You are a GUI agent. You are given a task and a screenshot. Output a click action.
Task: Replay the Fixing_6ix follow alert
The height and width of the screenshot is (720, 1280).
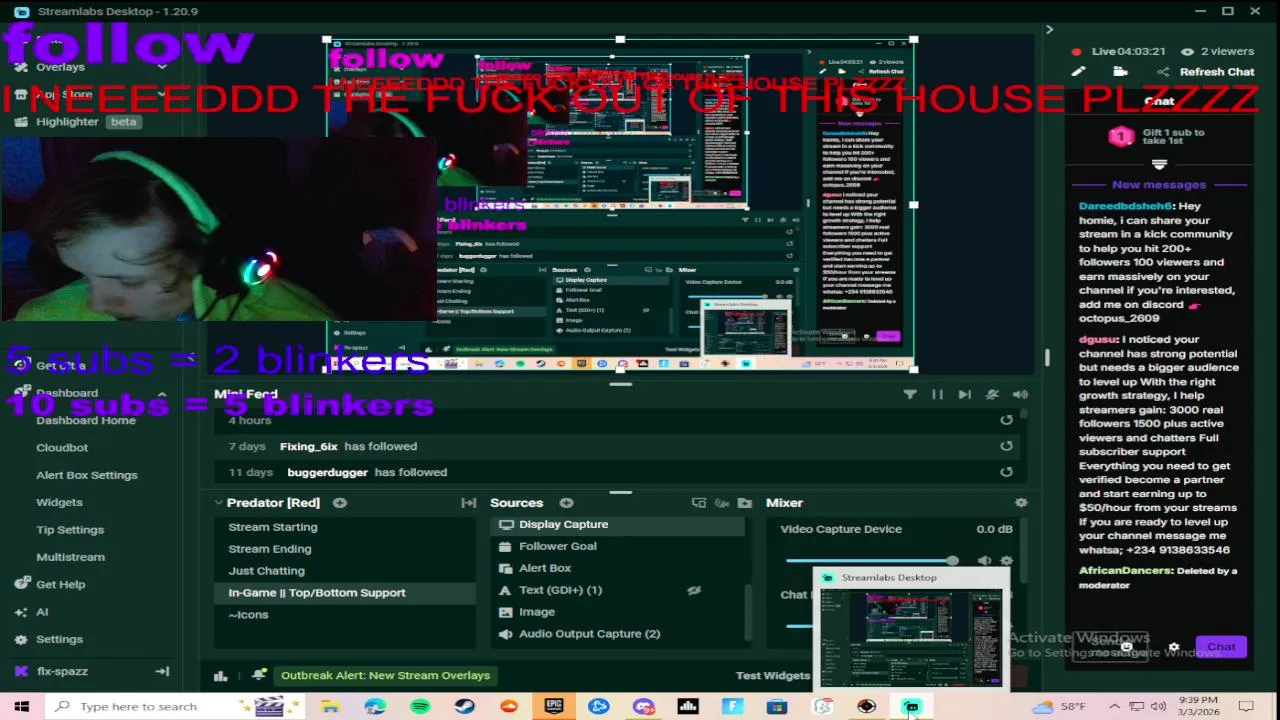(x=1006, y=446)
